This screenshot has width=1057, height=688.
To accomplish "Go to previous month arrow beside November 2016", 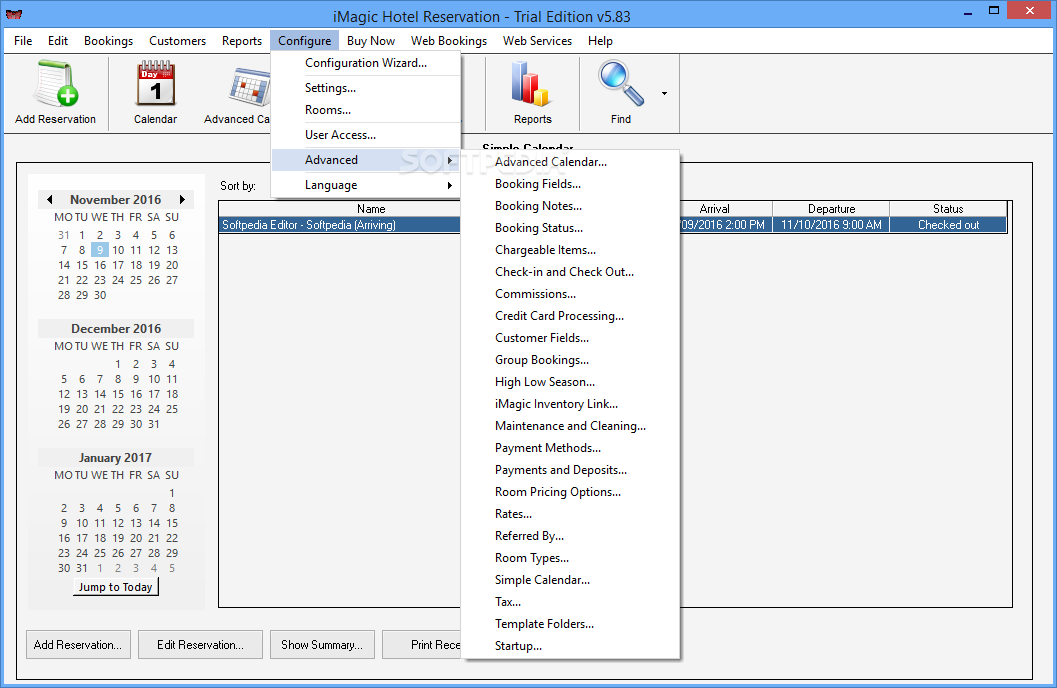I will point(49,199).
